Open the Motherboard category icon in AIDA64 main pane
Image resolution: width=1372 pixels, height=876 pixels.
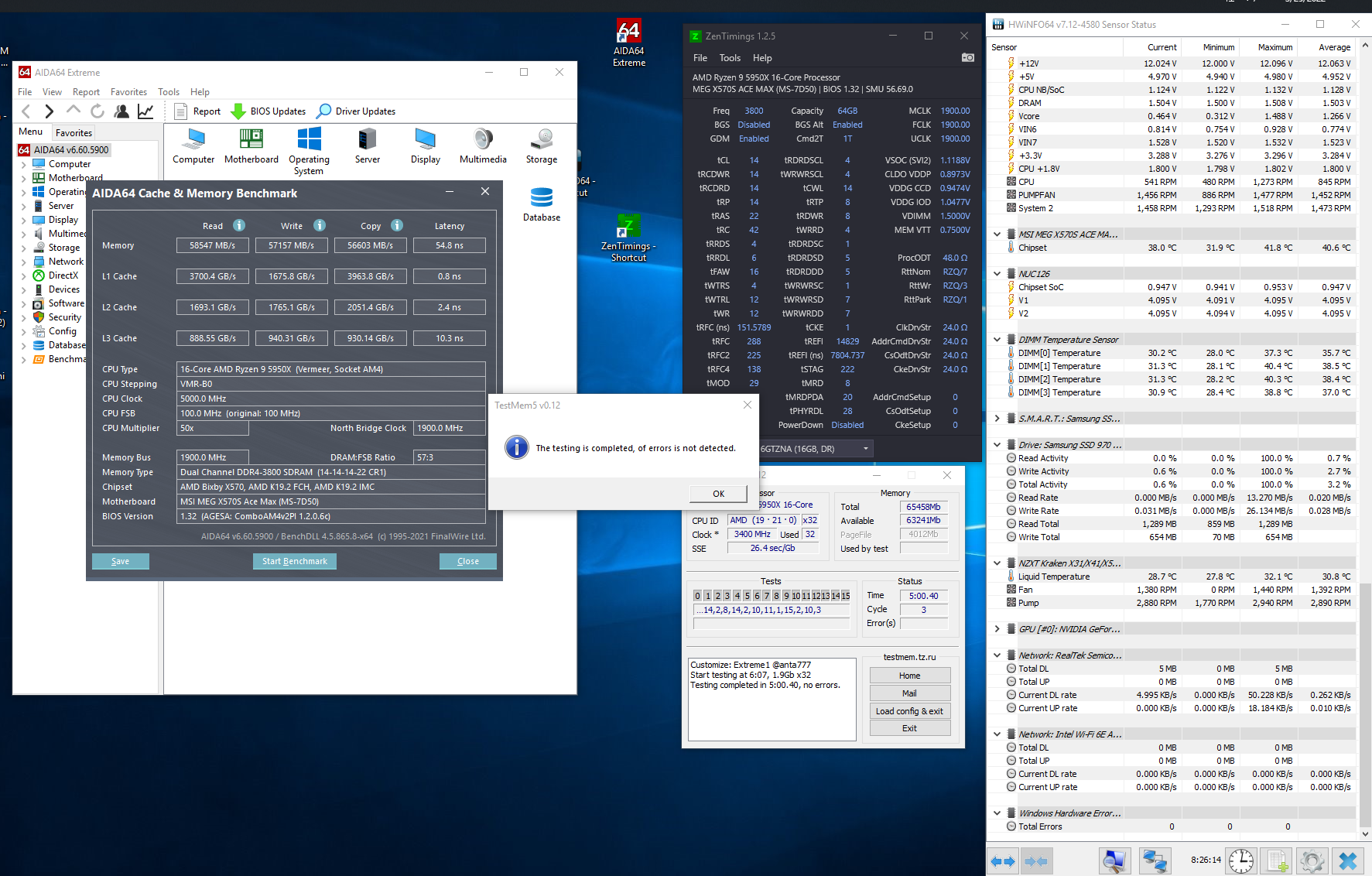[x=251, y=146]
